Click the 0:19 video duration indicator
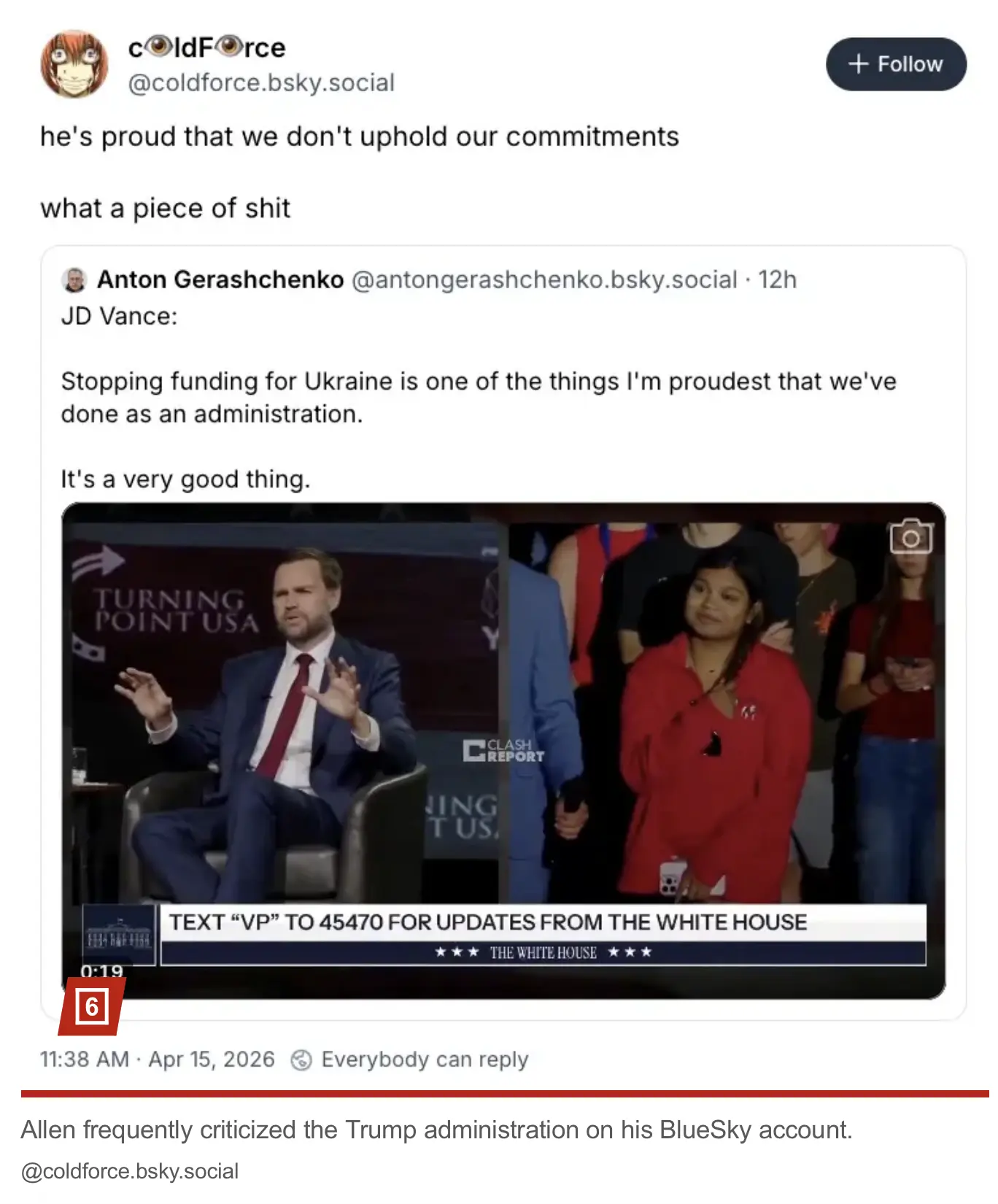Screen dimensions: 998x1204 (x=102, y=971)
